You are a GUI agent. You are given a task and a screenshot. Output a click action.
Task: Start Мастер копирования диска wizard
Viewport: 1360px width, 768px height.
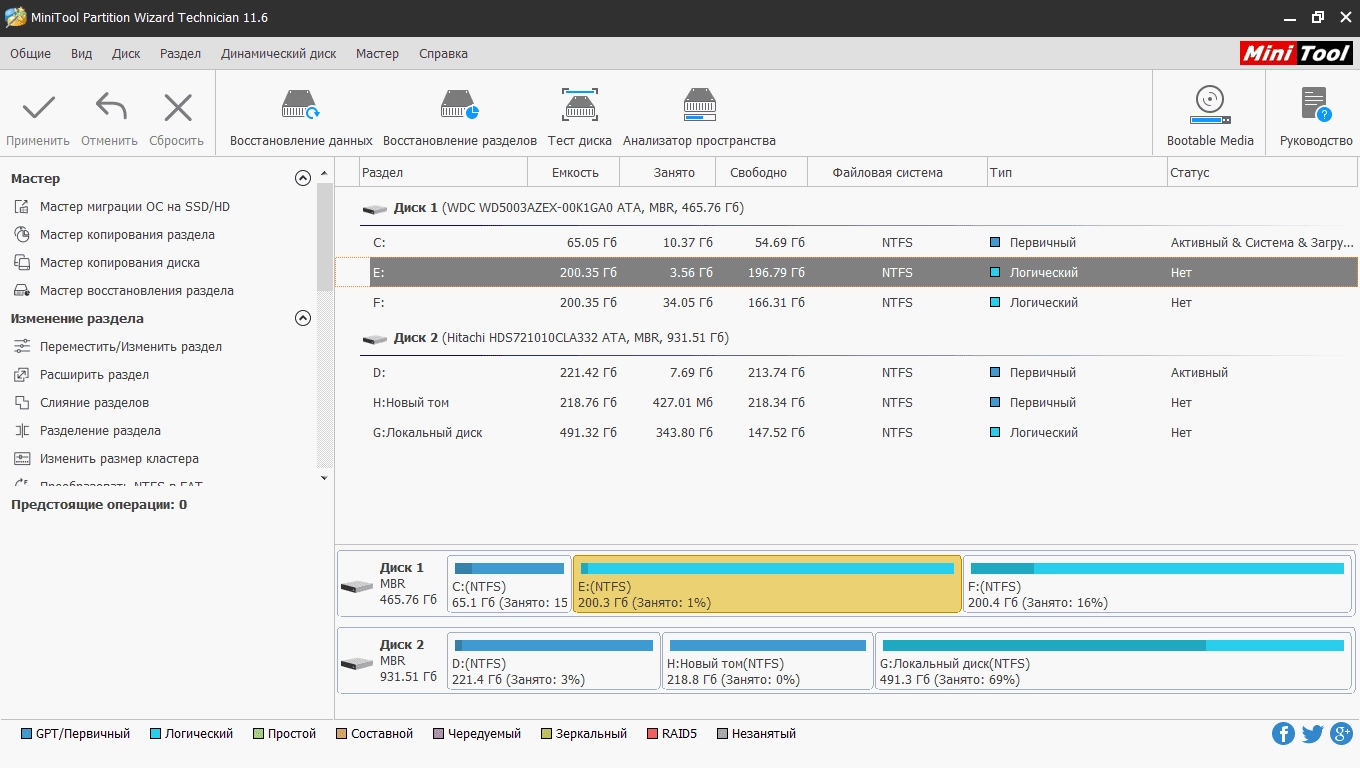point(120,263)
